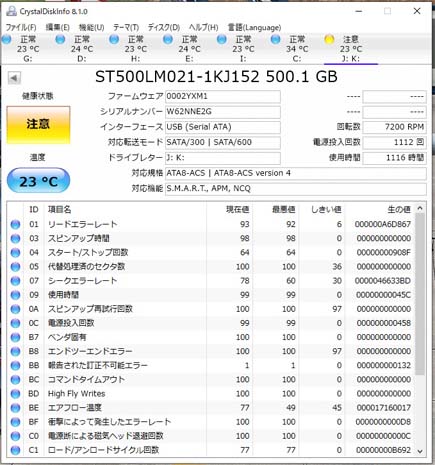
Task: Select raw value 000000A6D867
Action: 383,224
